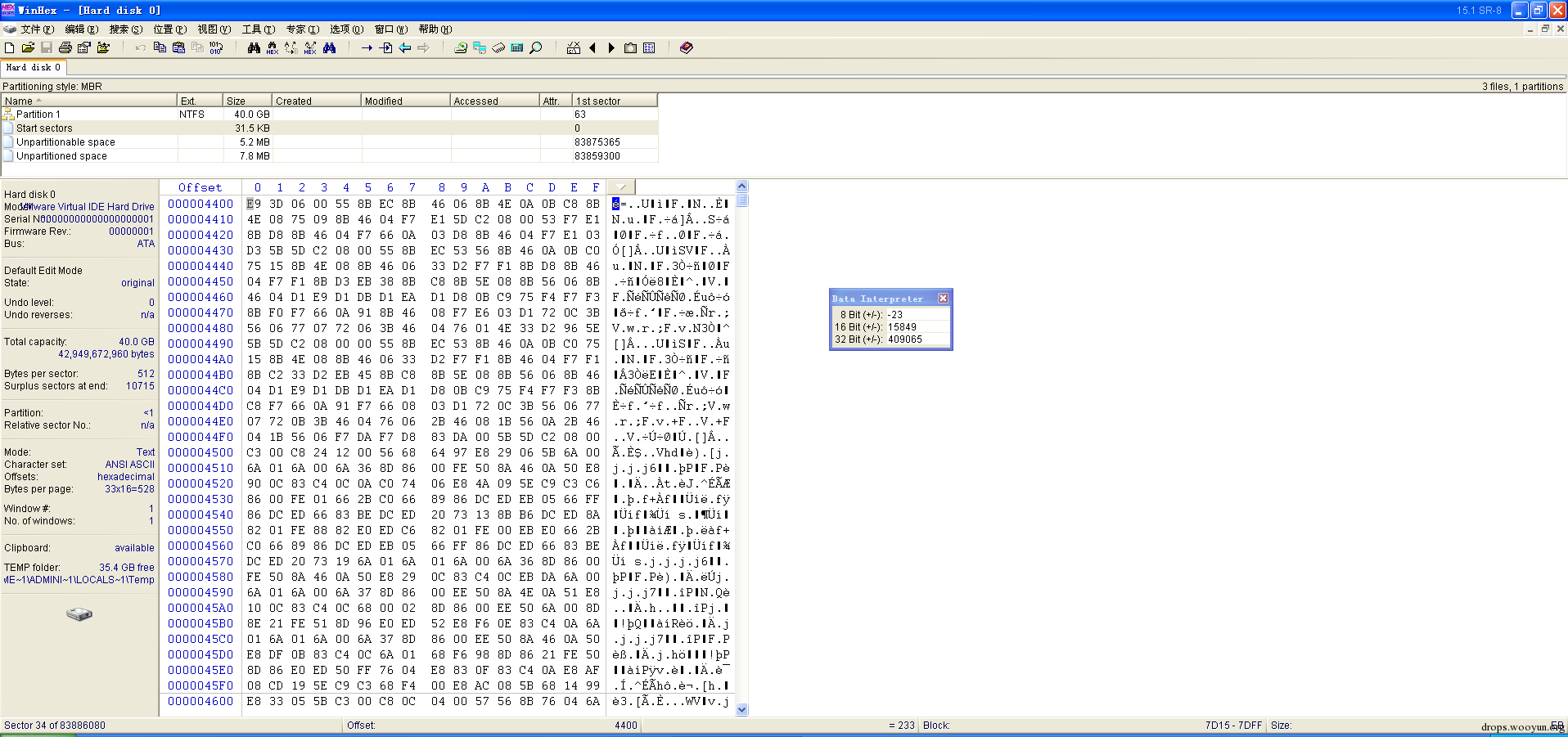Screen dimensions: 1568x737
Task: Sort the list by Accessed column
Action: 495,101
